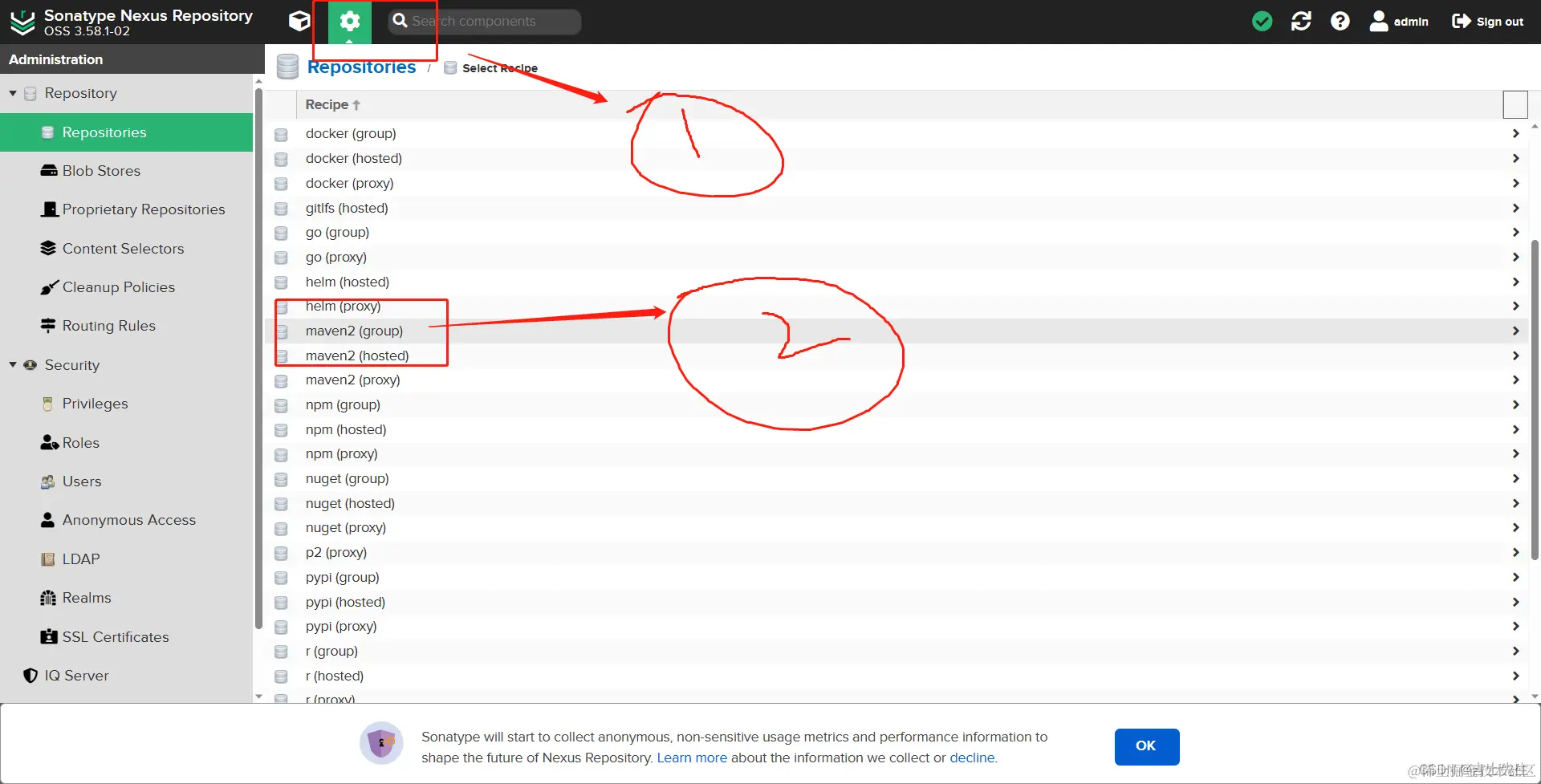This screenshot has height=784, width=1541.
Task: Click the Blob Stores drive icon
Action: coord(48,171)
